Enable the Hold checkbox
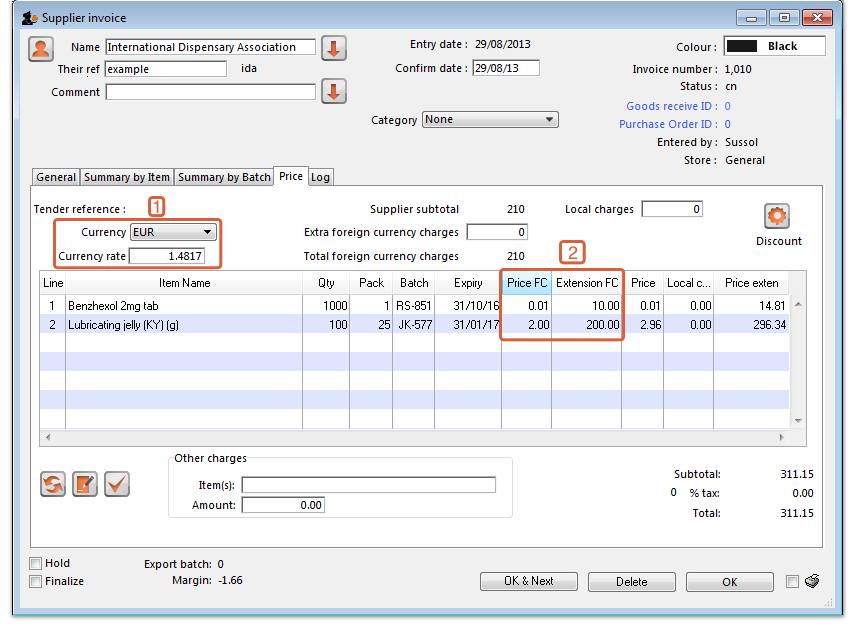The height and width of the screenshot is (627, 856). [x=36, y=563]
